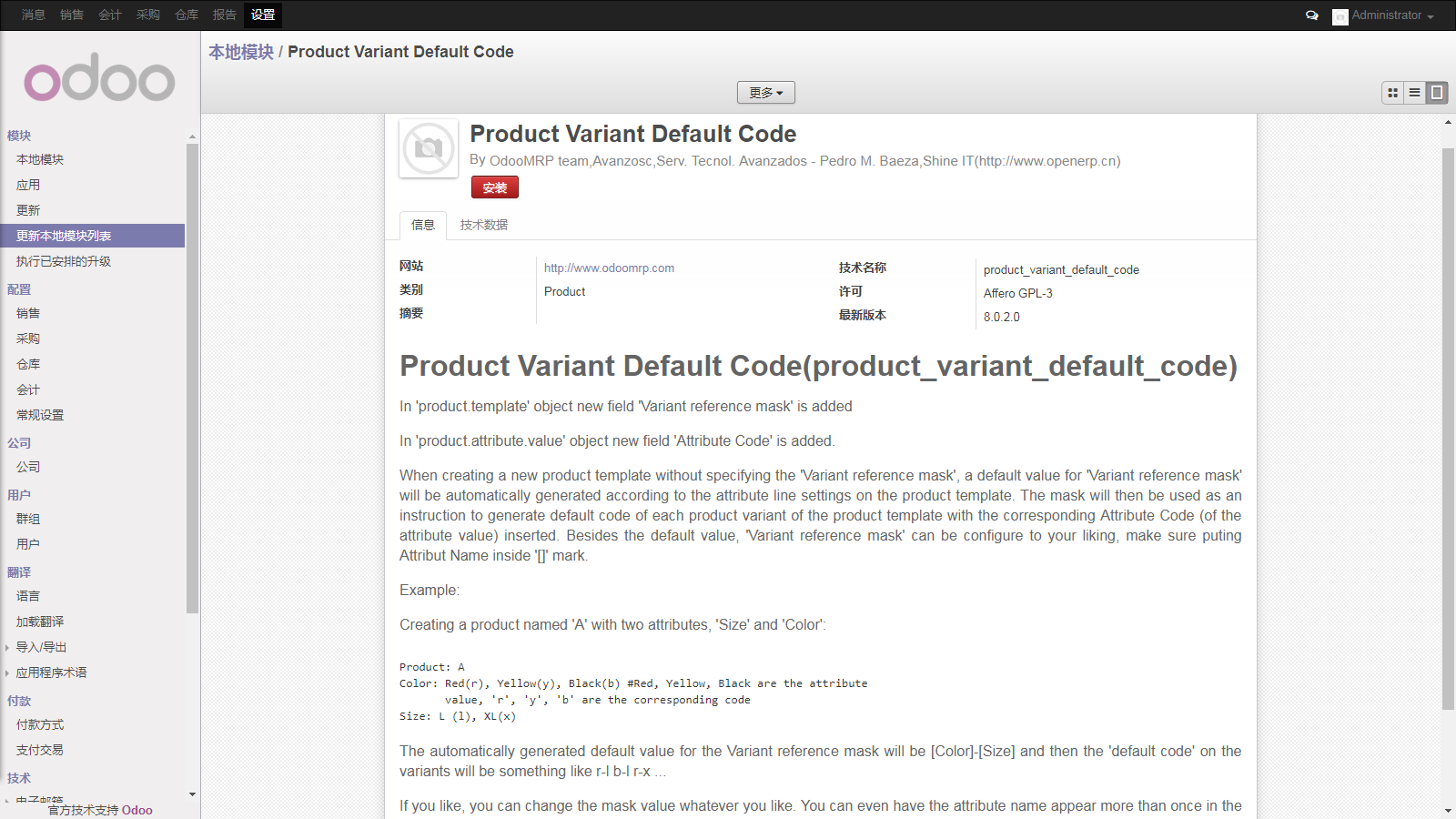
Task: Click technical name product_variant_default_code value
Action: tap(1061, 270)
